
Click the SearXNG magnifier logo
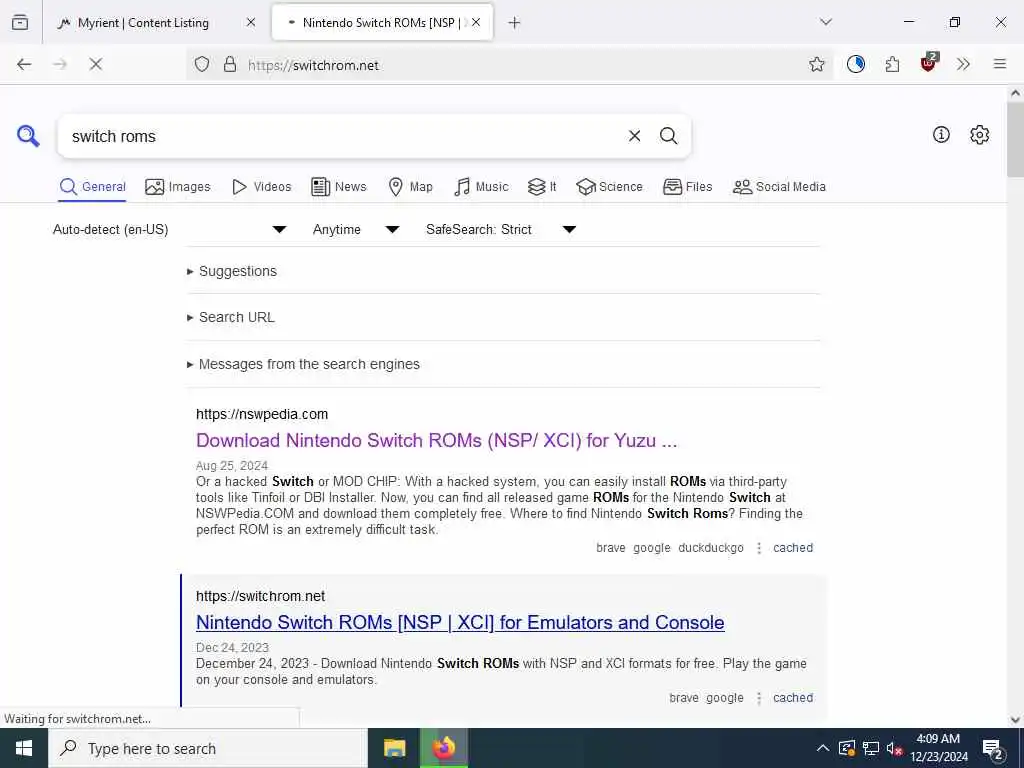(x=28, y=136)
